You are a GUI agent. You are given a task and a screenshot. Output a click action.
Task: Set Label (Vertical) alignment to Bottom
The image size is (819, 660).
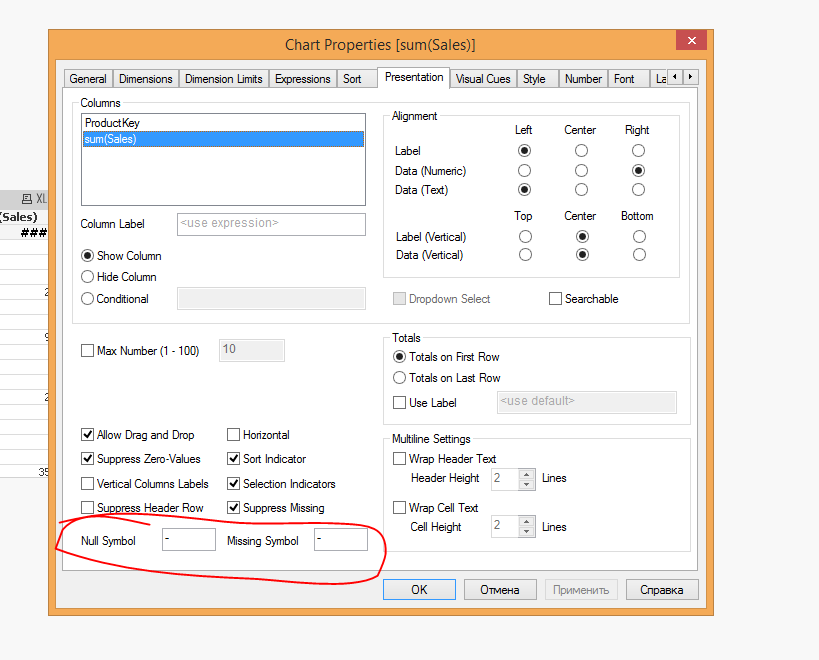(x=639, y=237)
